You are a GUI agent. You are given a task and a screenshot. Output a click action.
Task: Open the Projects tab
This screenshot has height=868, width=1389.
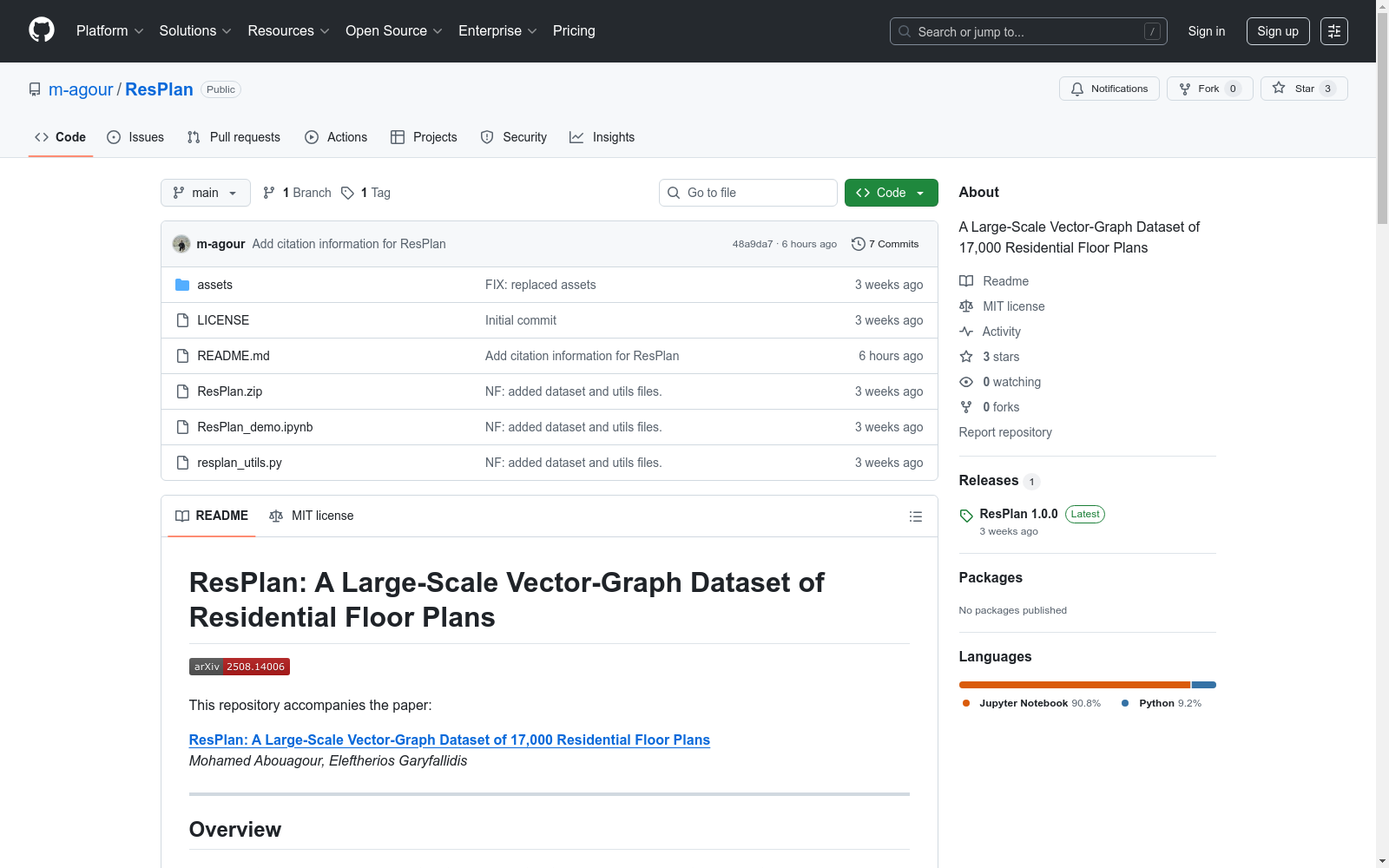coord(424,137)
